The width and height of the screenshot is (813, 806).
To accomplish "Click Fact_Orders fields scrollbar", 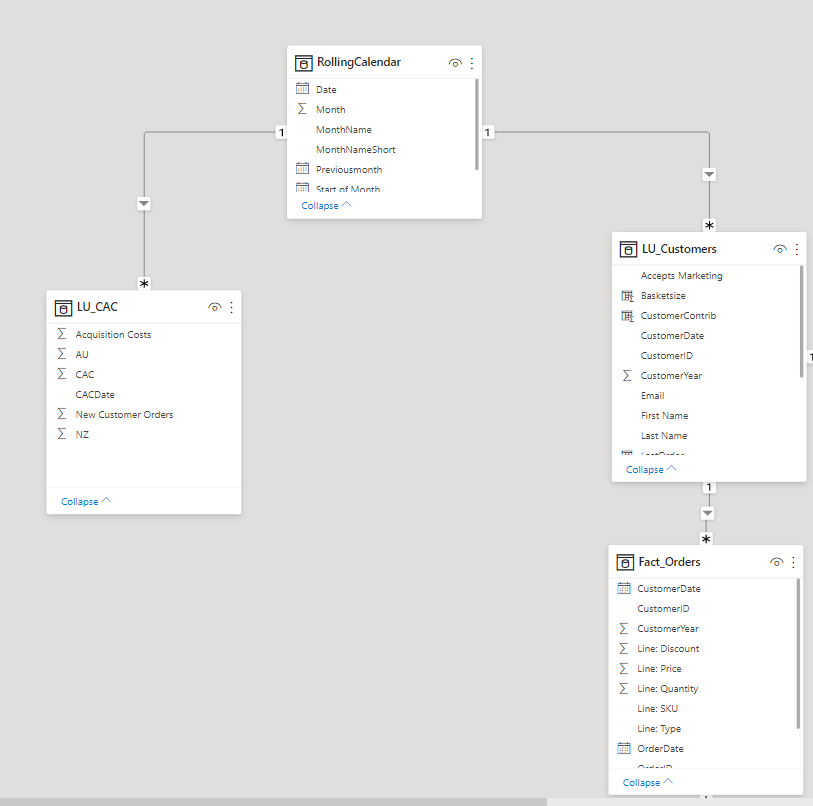I will pos(798,654).
